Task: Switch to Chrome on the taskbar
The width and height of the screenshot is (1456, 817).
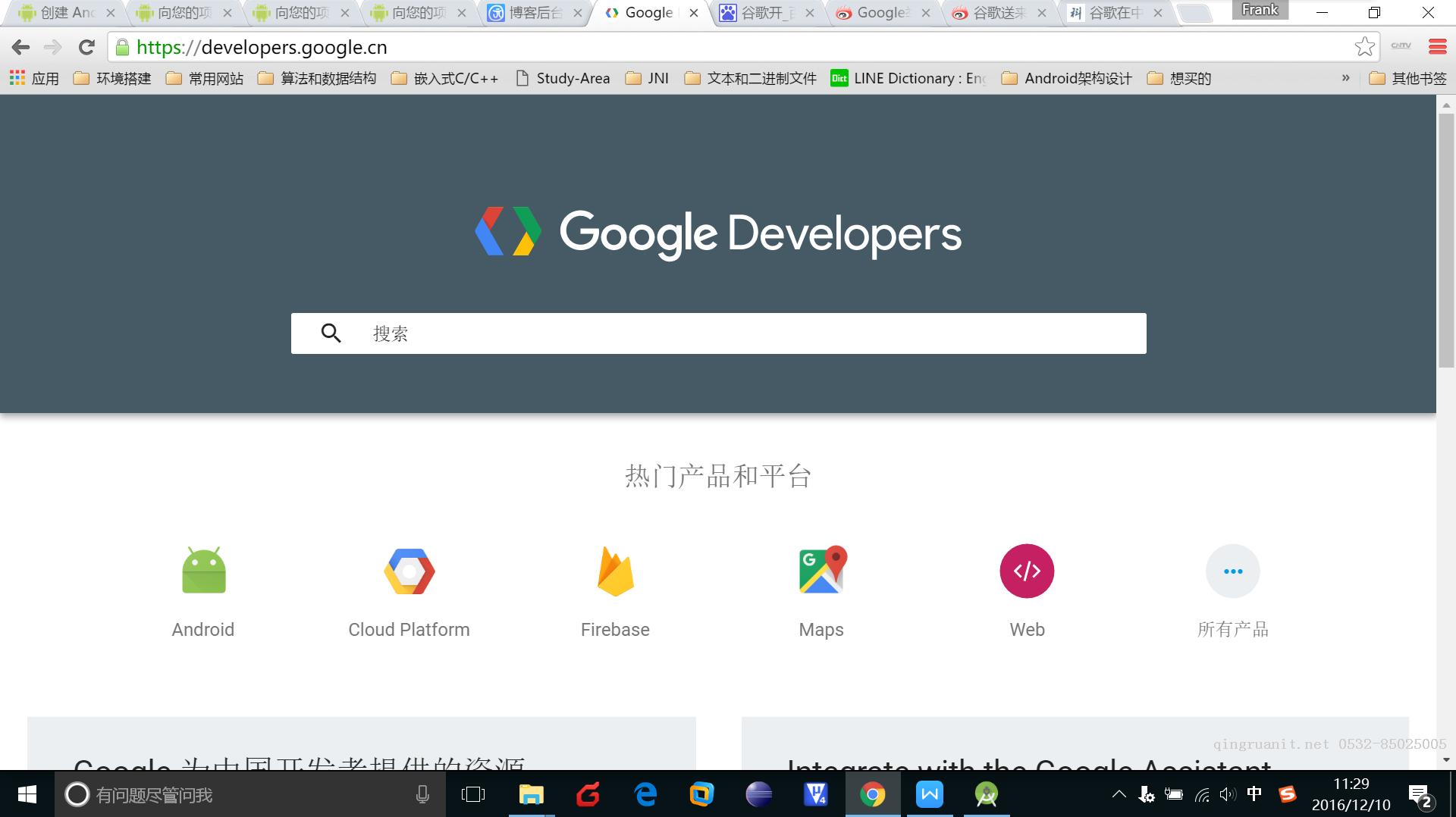Action: pos(872,794)
